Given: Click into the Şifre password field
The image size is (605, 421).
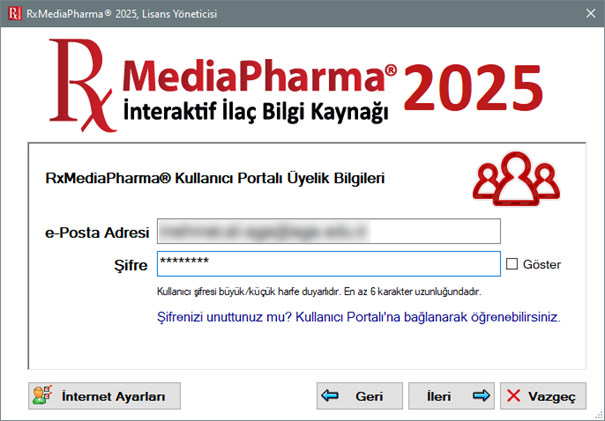Looking at the screenshot, I should click(x=329, y=264).
